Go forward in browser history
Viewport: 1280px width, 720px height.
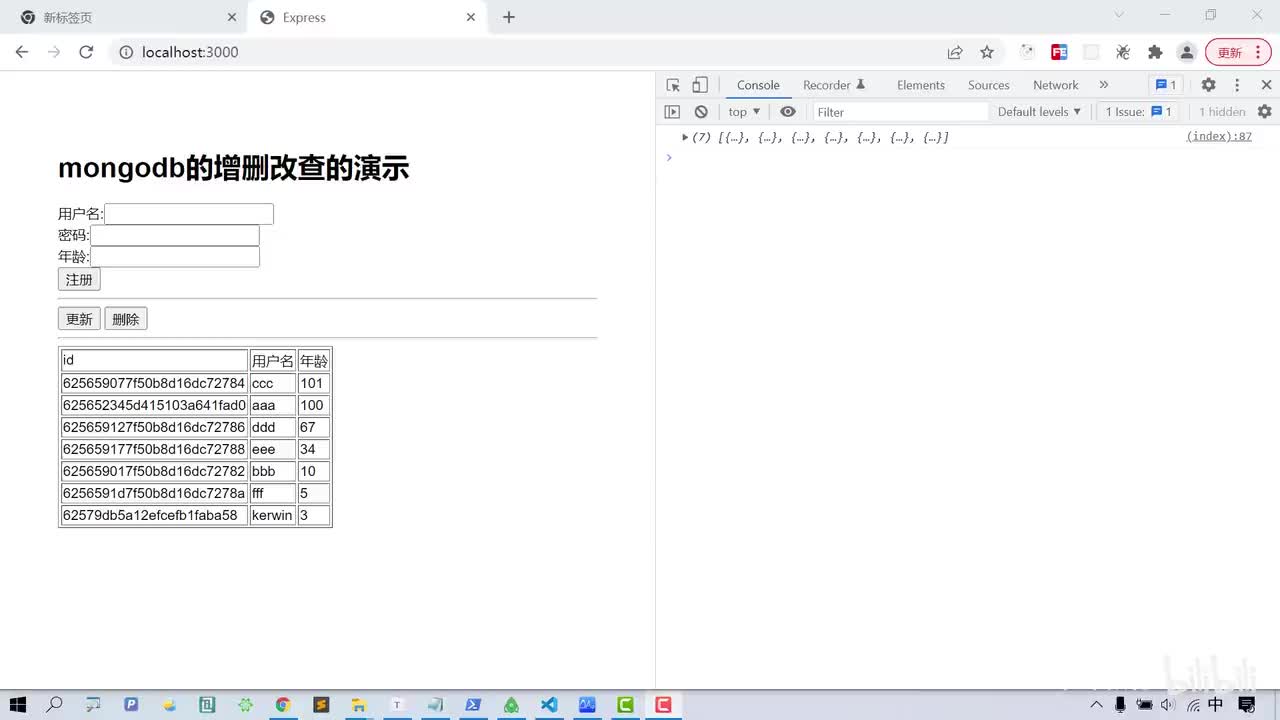(x=54, y=52)
